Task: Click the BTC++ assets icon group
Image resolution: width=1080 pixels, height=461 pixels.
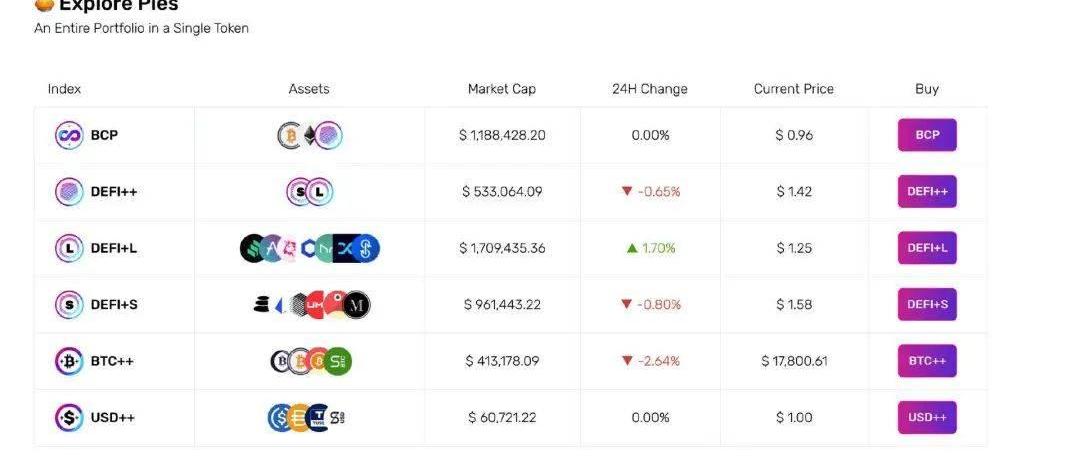Action: 310,361
